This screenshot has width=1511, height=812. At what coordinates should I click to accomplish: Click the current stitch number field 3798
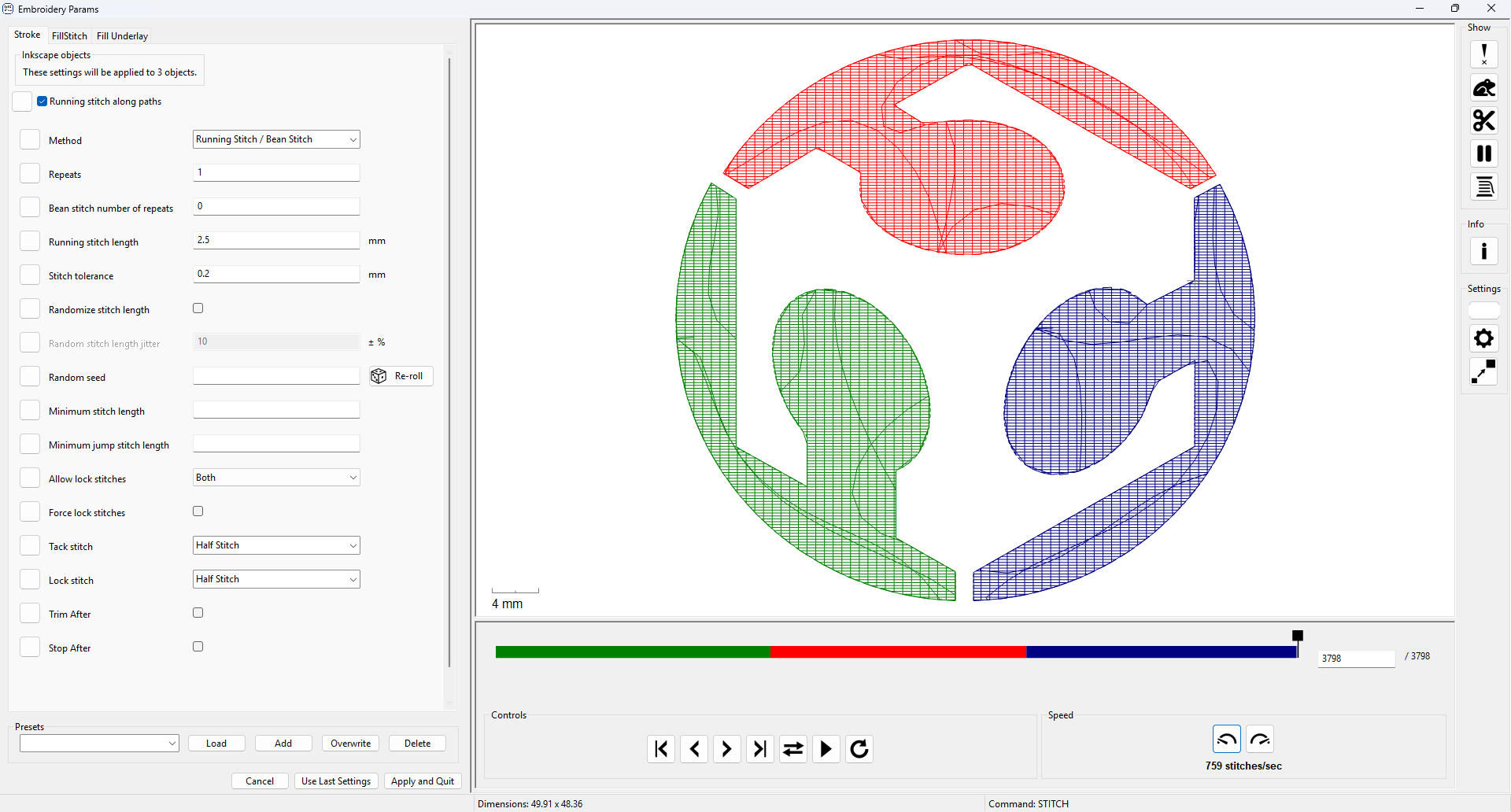click(x=1356, y=659)
